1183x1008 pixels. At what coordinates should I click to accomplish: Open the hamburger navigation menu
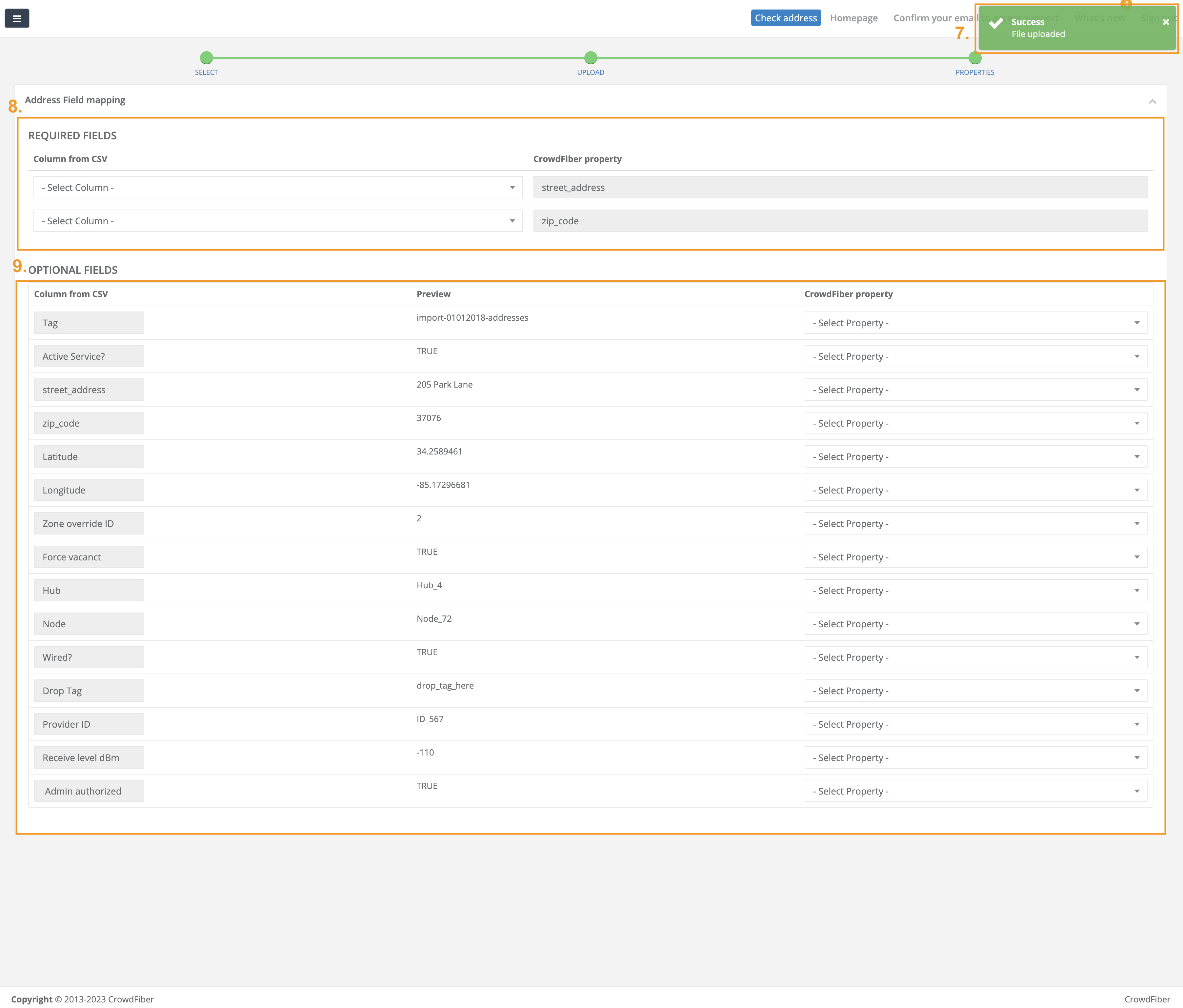(x=17, y=18)
